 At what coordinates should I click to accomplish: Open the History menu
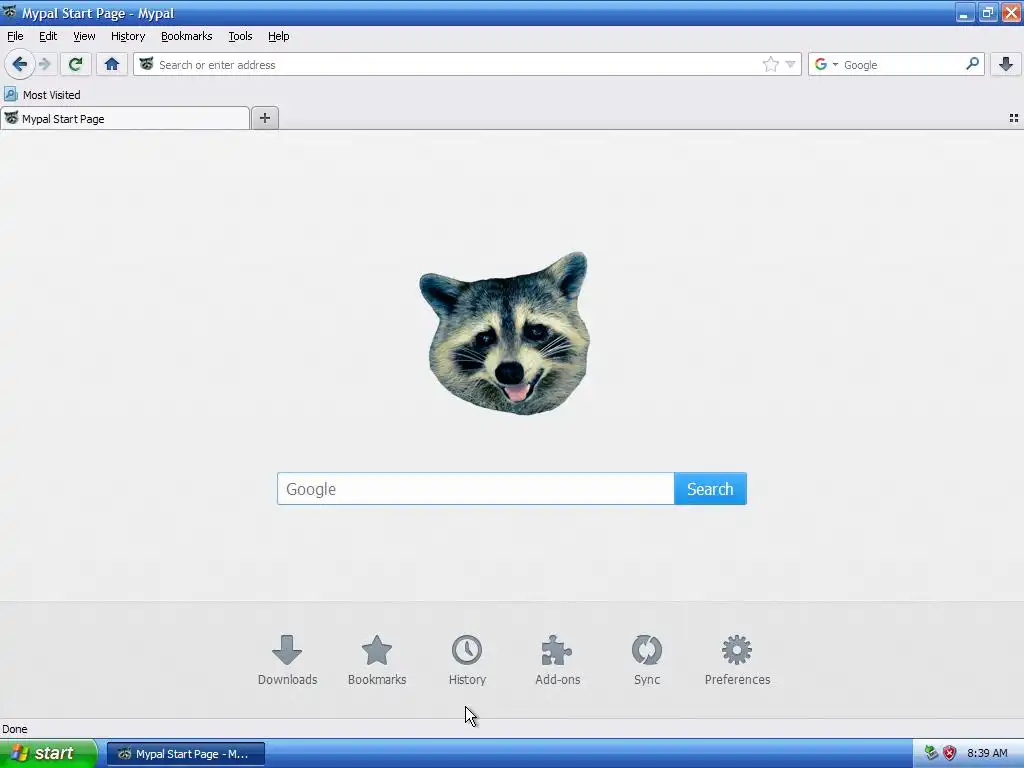pyautogui.click(x=128, y=36)
